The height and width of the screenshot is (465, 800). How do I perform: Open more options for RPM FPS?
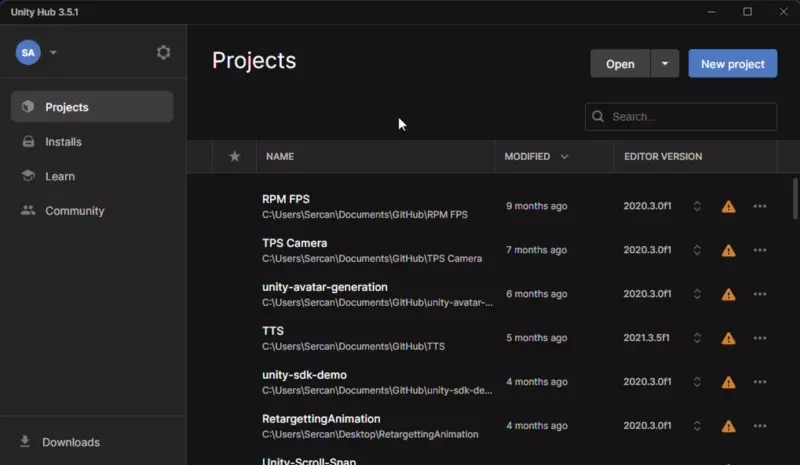point(760,206)
